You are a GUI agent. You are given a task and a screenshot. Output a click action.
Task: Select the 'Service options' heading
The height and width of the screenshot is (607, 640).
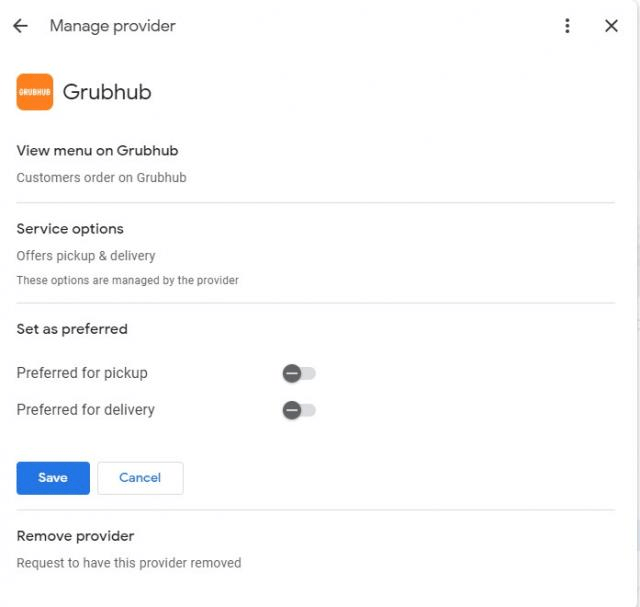pos(70,229)
